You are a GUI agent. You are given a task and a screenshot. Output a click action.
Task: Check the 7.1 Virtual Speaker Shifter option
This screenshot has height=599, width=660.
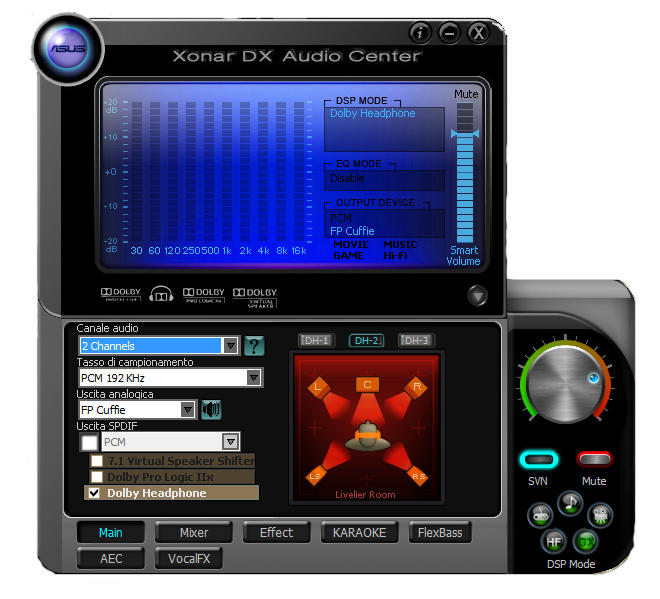[x=97, y=461]
